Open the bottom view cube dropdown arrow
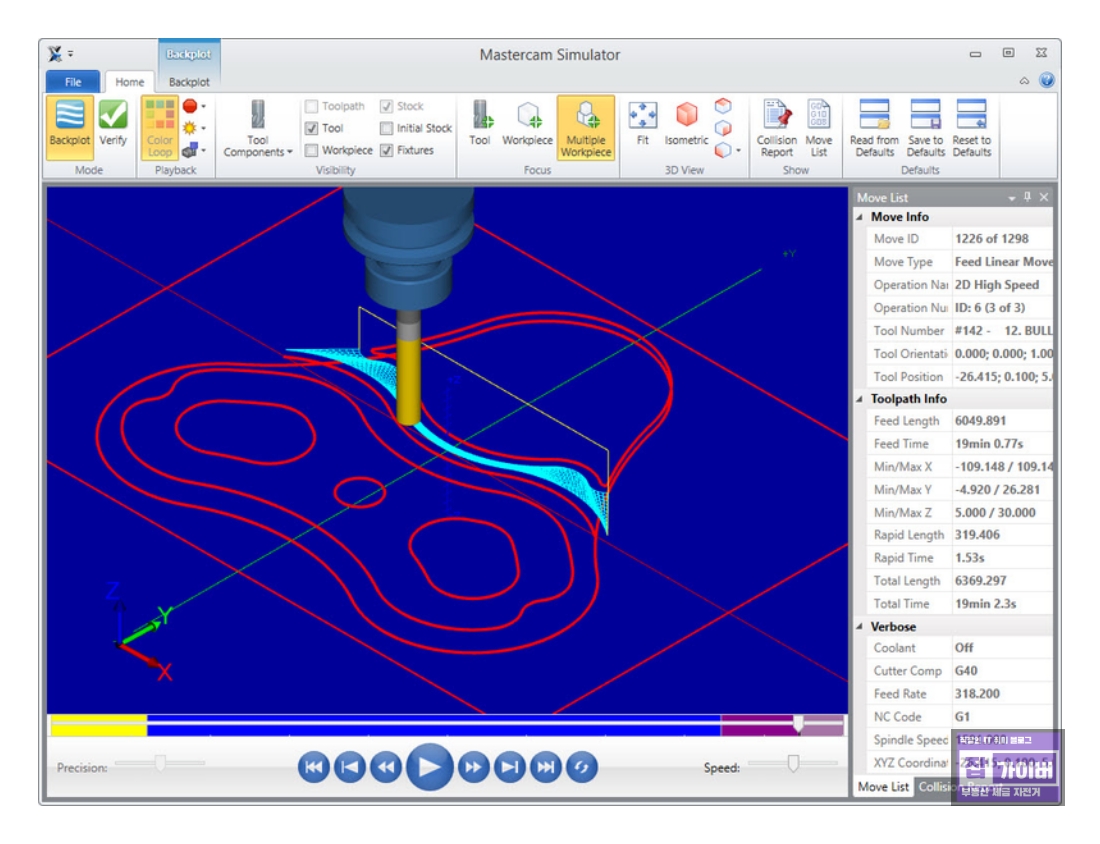The height and width of the screenshot is (844, 1100). 738,150
